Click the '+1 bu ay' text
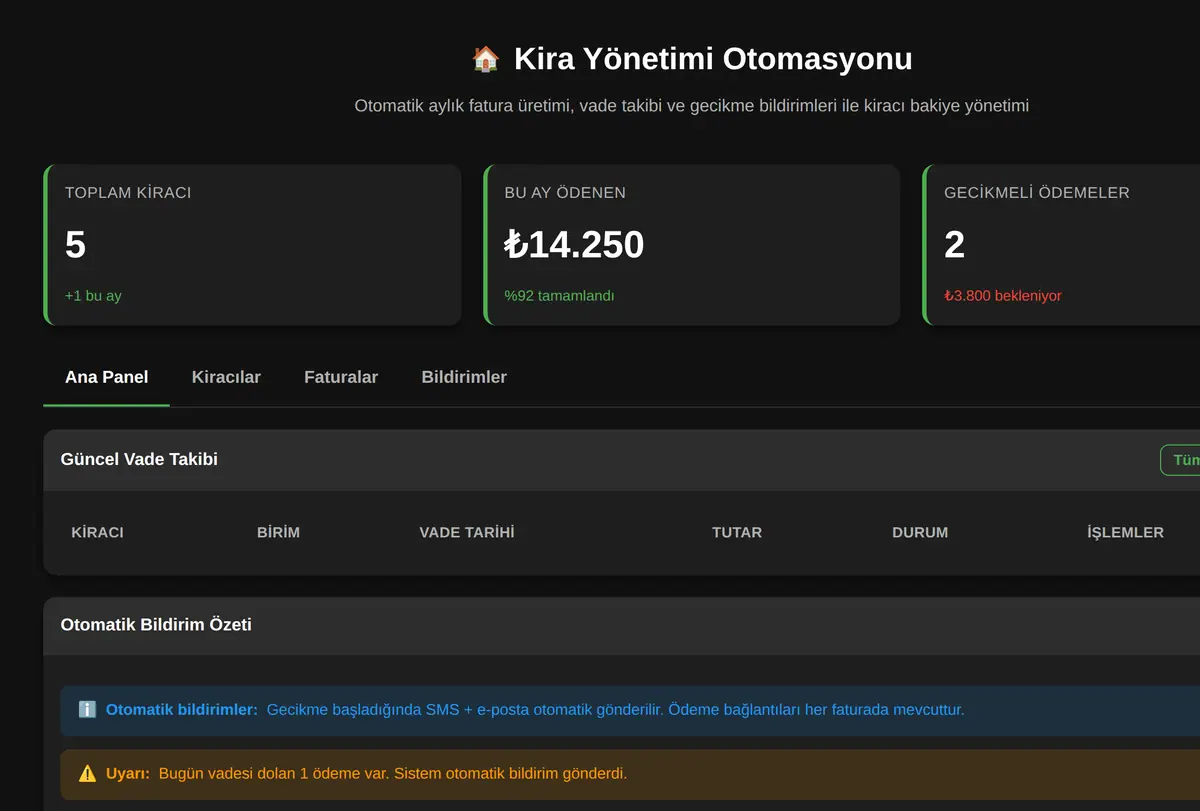Image resolution: width=1200 pixels, height=811 pixels. (x=93, y=296)
